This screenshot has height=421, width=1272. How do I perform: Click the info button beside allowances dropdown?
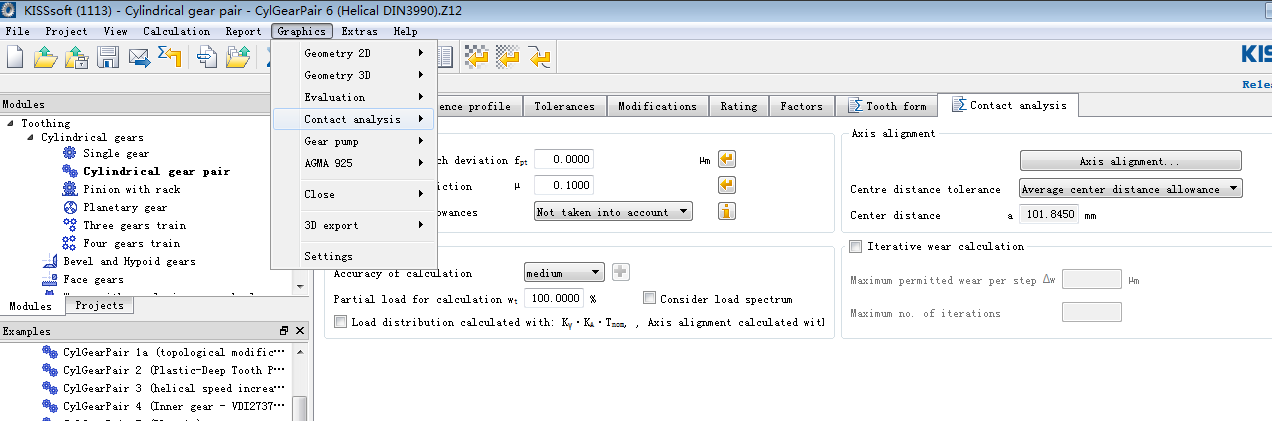point(727,211)
